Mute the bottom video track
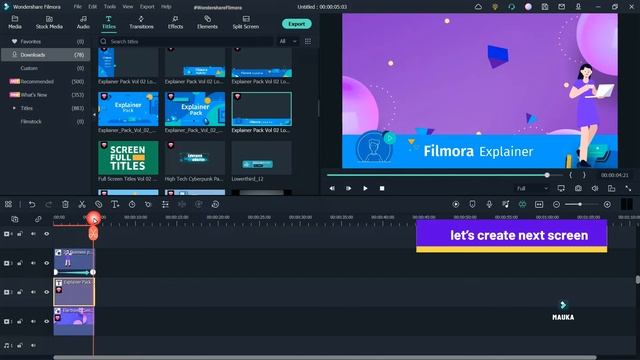 [33, 322]
